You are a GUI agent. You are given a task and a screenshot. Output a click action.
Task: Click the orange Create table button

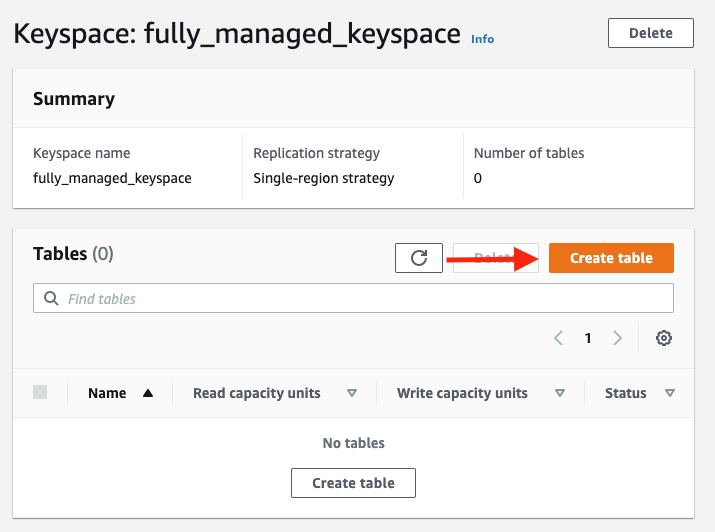coord(611,258)
